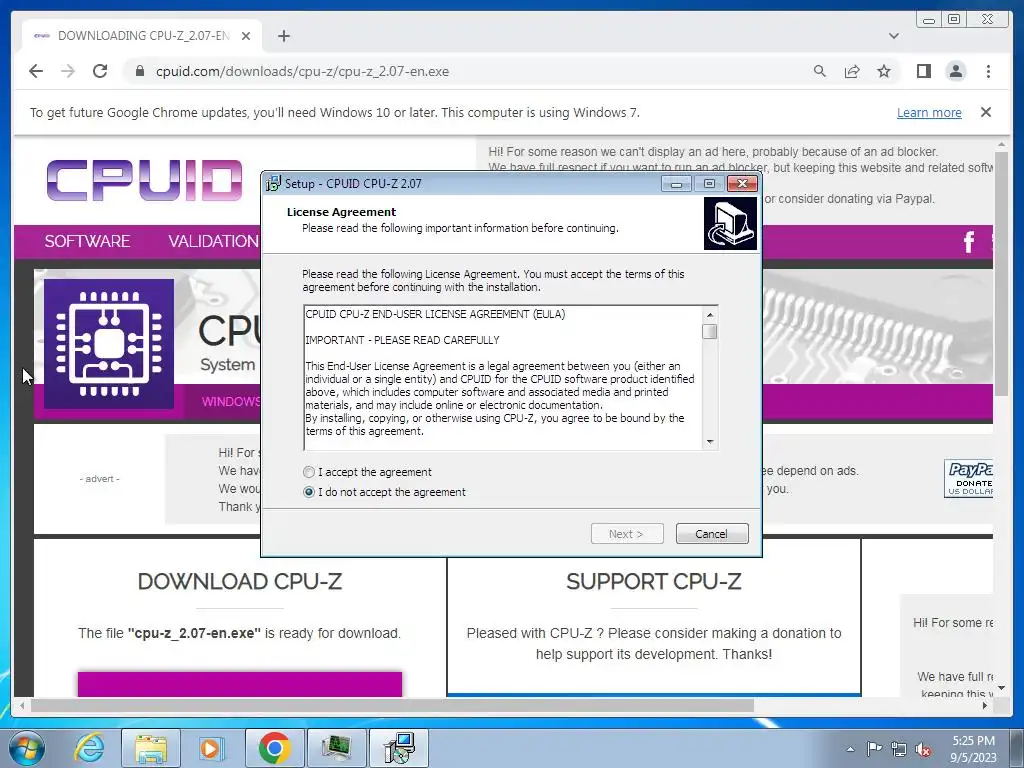Click the webpage vertical scrollbar thumb

tap(1001, 273)
